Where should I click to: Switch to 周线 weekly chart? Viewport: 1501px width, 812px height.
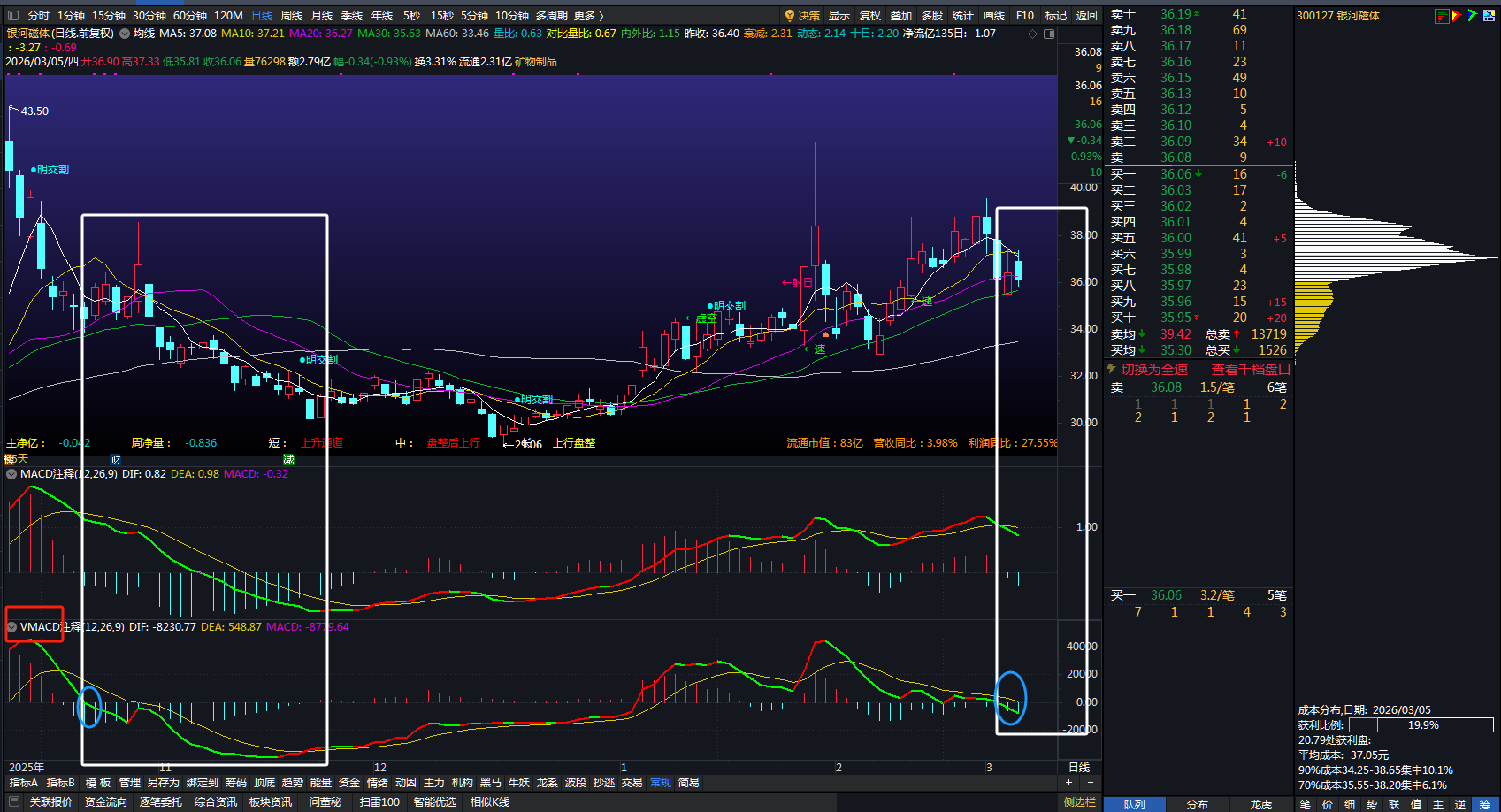292,15
